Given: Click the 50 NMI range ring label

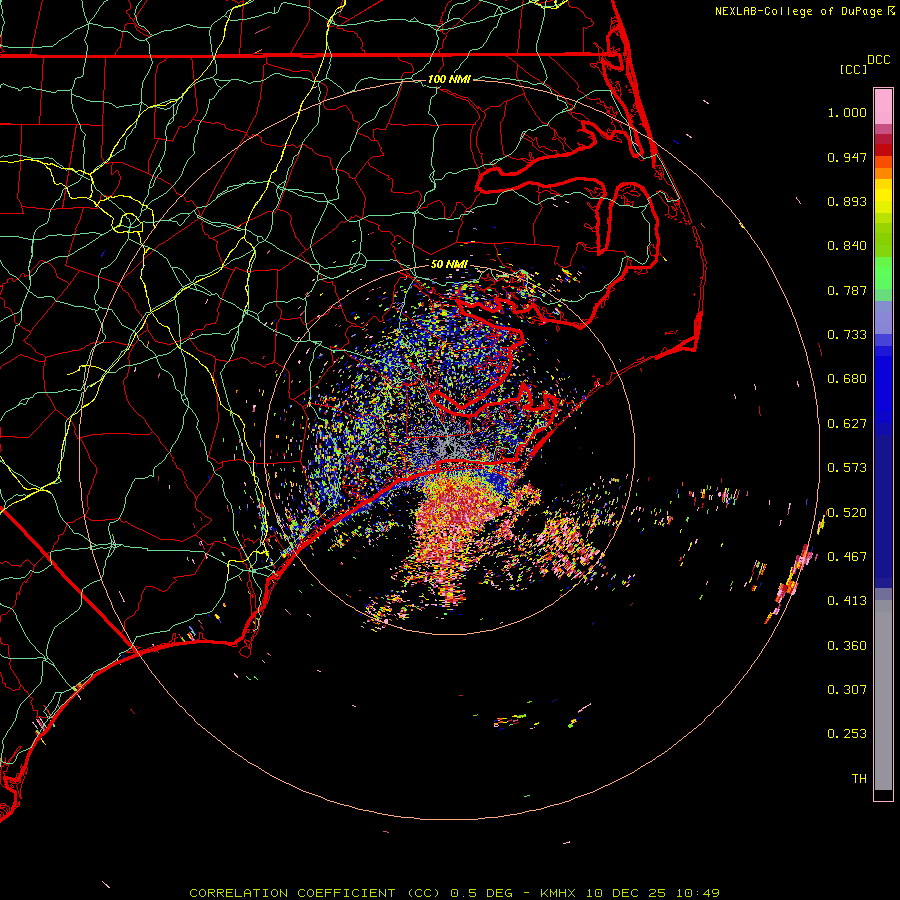Looking at the screenshot, I should pyautogui.click(x=449, y=264).
